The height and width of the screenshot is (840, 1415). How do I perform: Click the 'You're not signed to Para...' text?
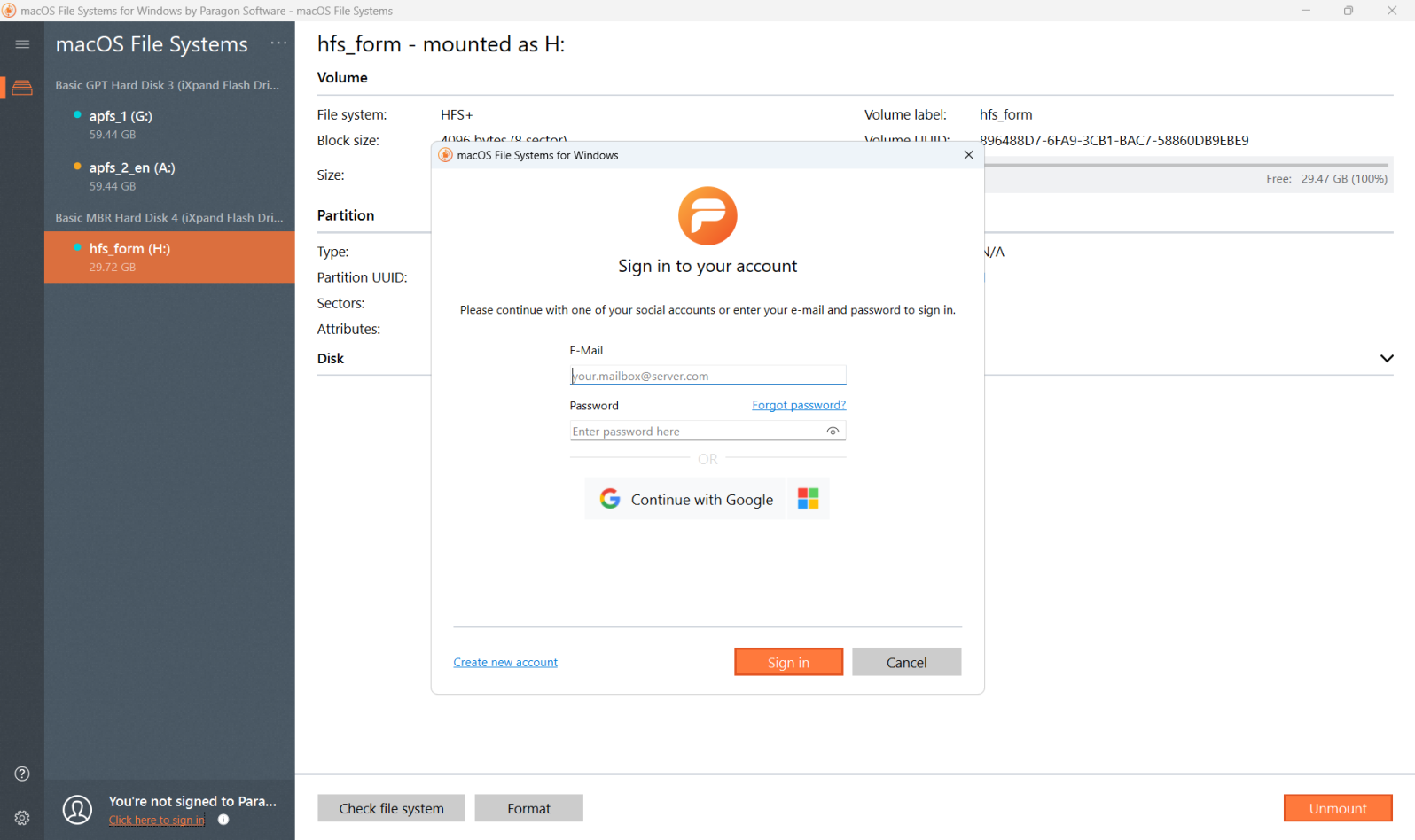click(x=192, y=801)
